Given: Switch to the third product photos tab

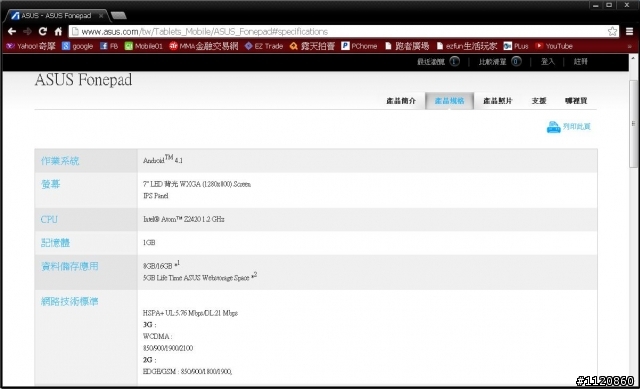Looking at the screenshot, I should click(x=498, y=101).
